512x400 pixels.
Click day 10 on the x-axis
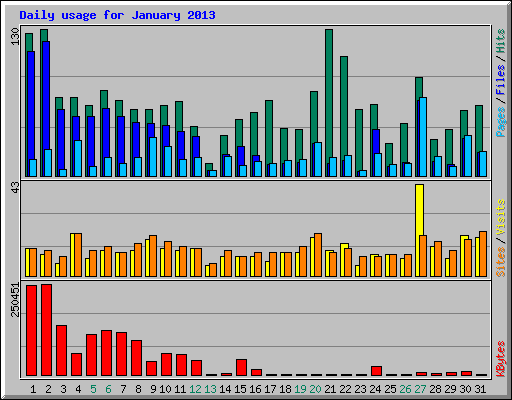click(165, 389)
